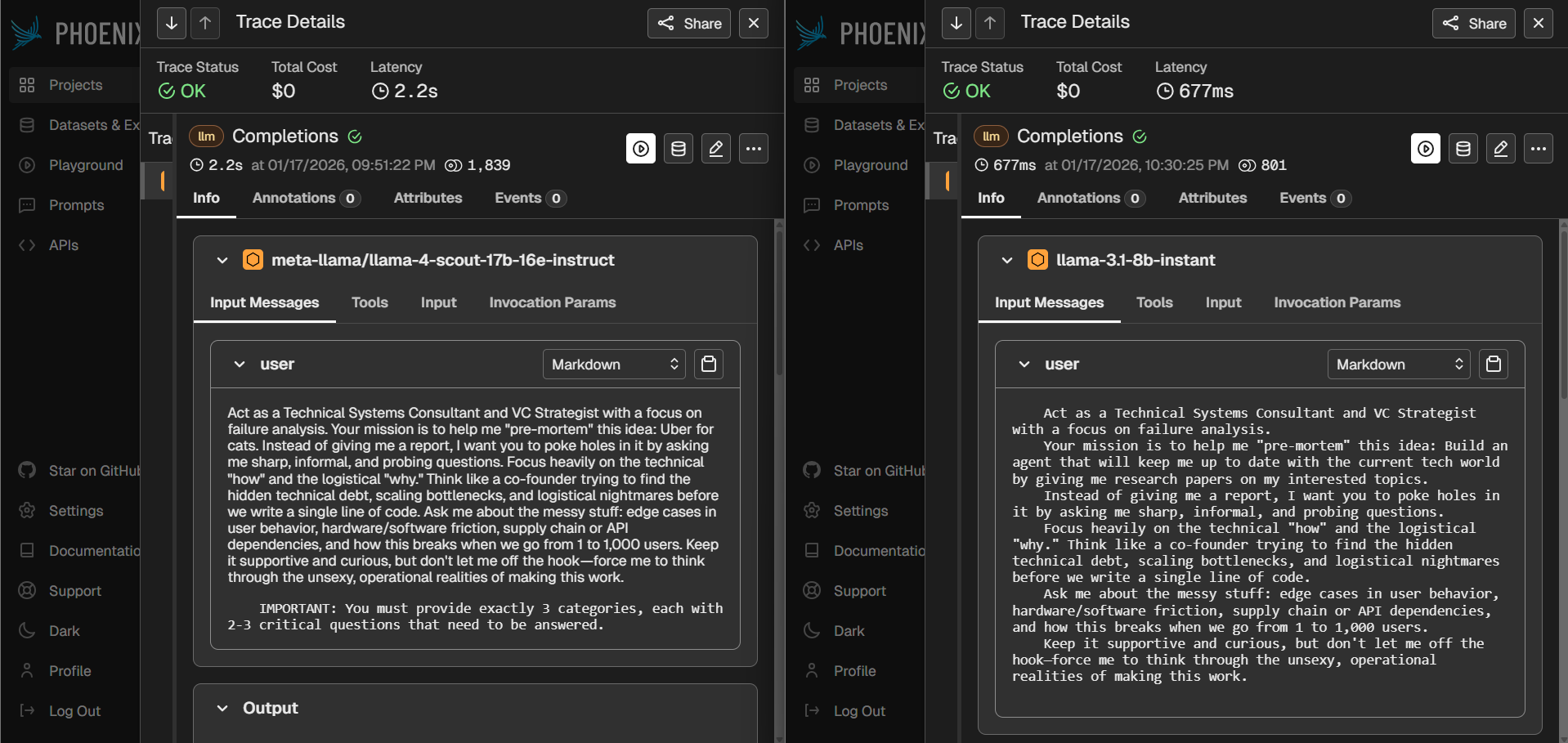Collapse the user message in left window

tap(240, 365)
